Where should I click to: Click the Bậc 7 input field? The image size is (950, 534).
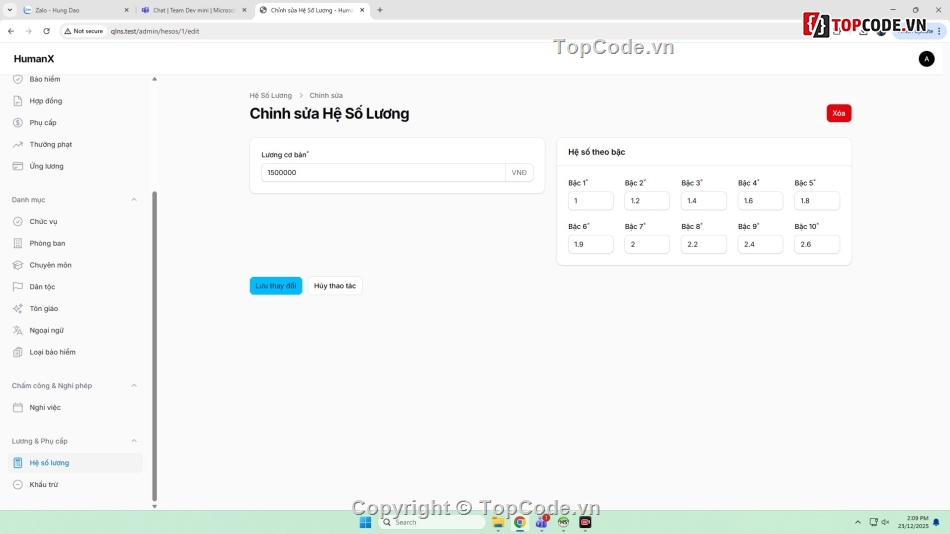[x=647, y=244]
